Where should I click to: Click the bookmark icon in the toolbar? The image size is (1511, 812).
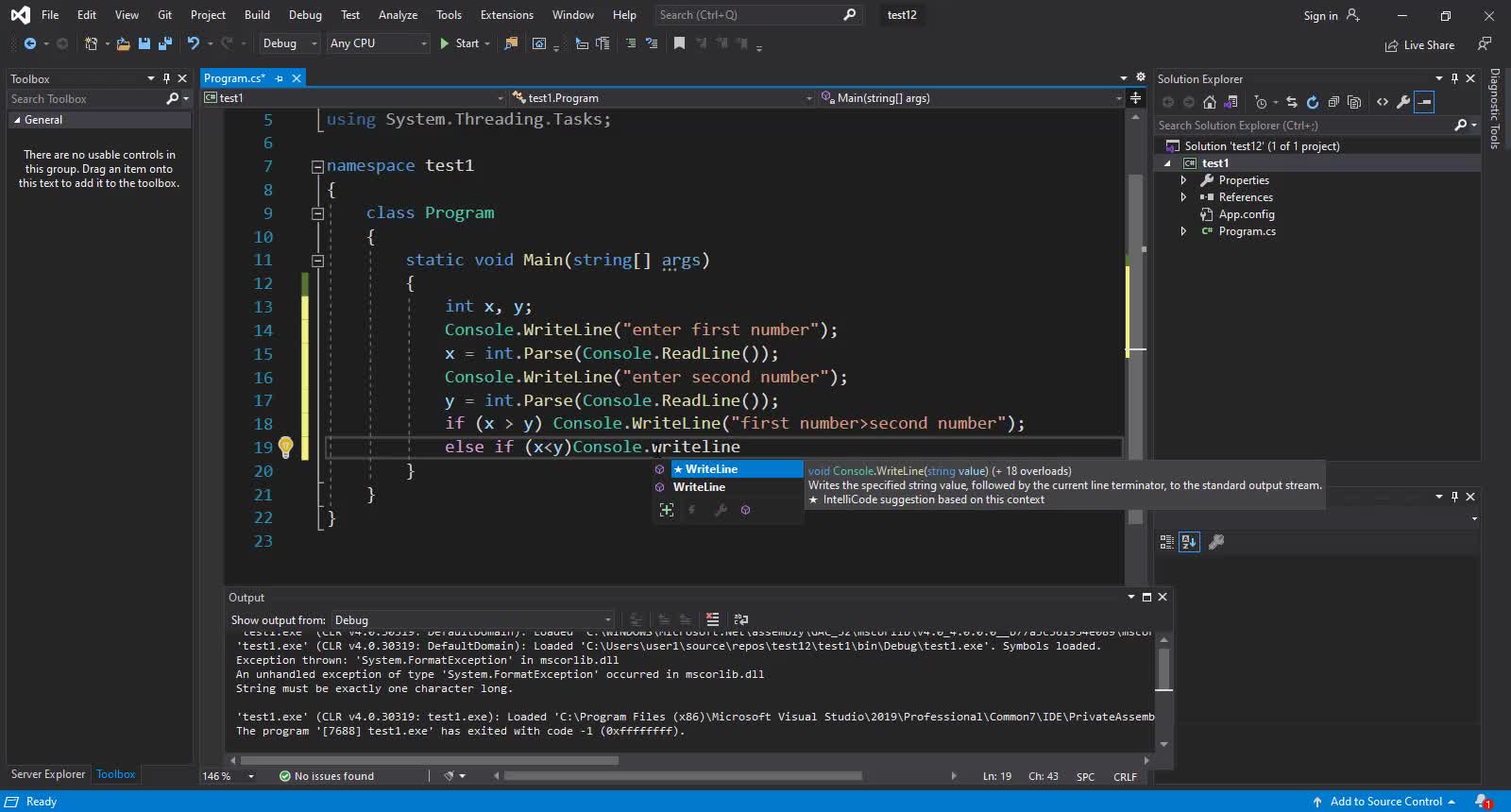point(679,43)
